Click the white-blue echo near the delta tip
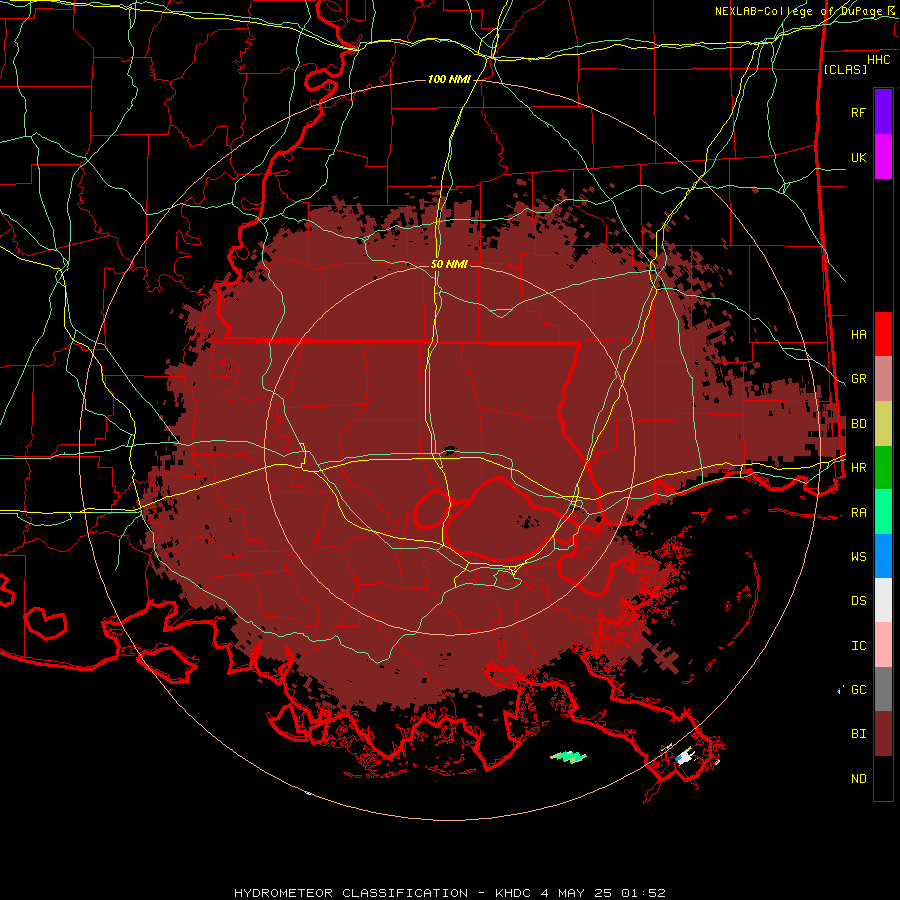The width and height of the screenshot is (900, 900). coord(684,756)
